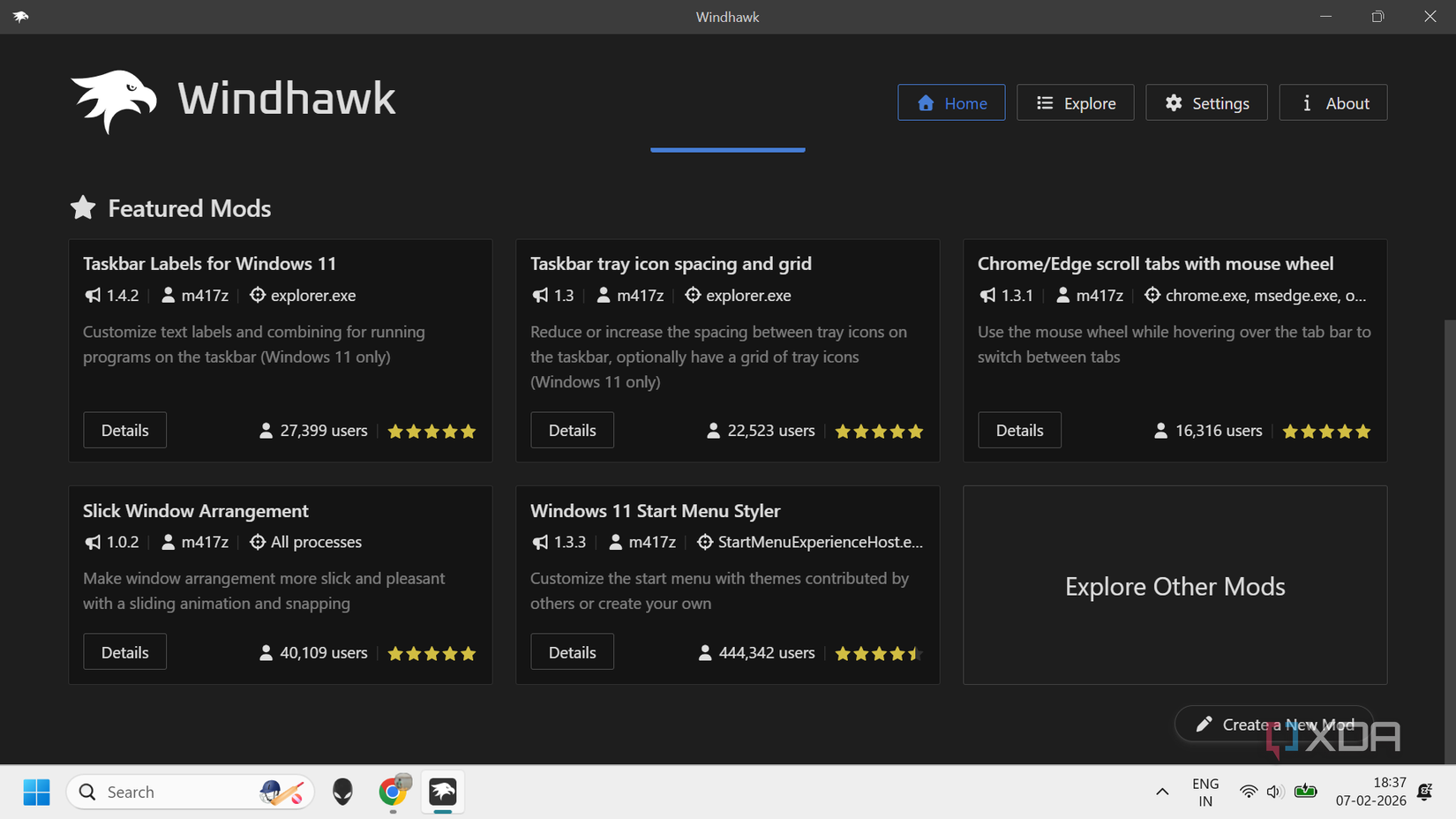Open Details for Chrome/Edge scroll tabs mod
This screenshot has width=1456, height=819.
[1019, 430]
